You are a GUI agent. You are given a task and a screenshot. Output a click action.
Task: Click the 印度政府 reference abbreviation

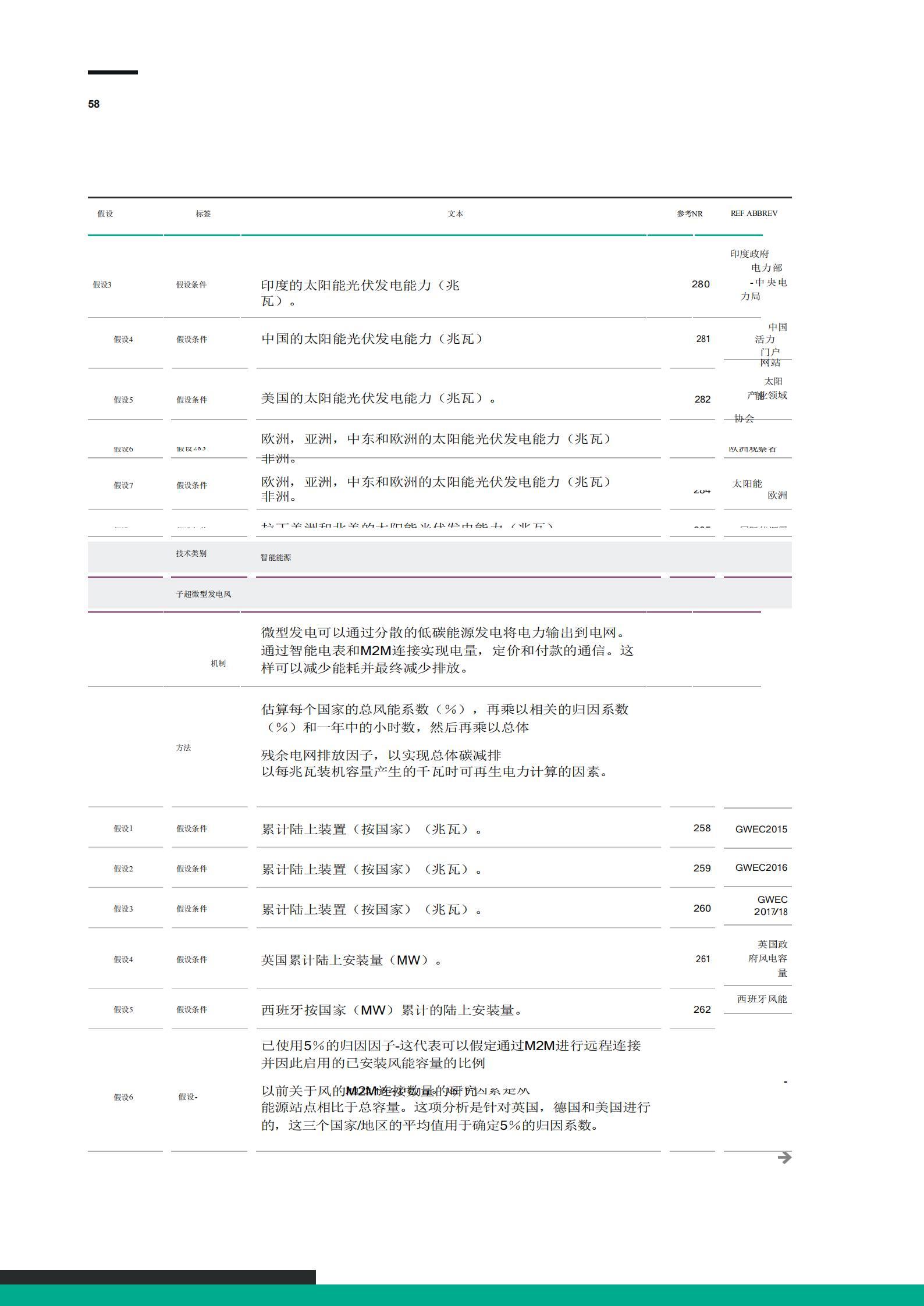point(759,275)
